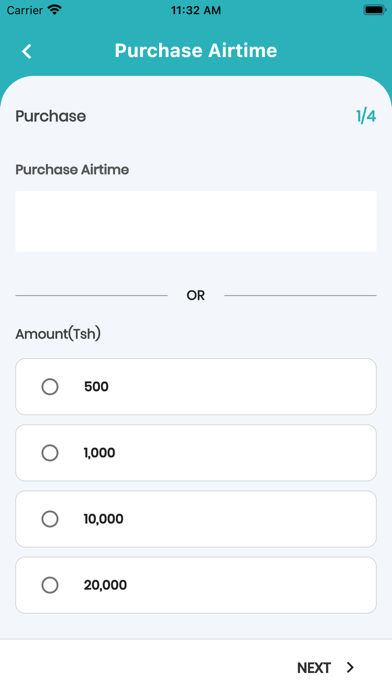Tap the 11:32 AM clock

click(196, 10)
